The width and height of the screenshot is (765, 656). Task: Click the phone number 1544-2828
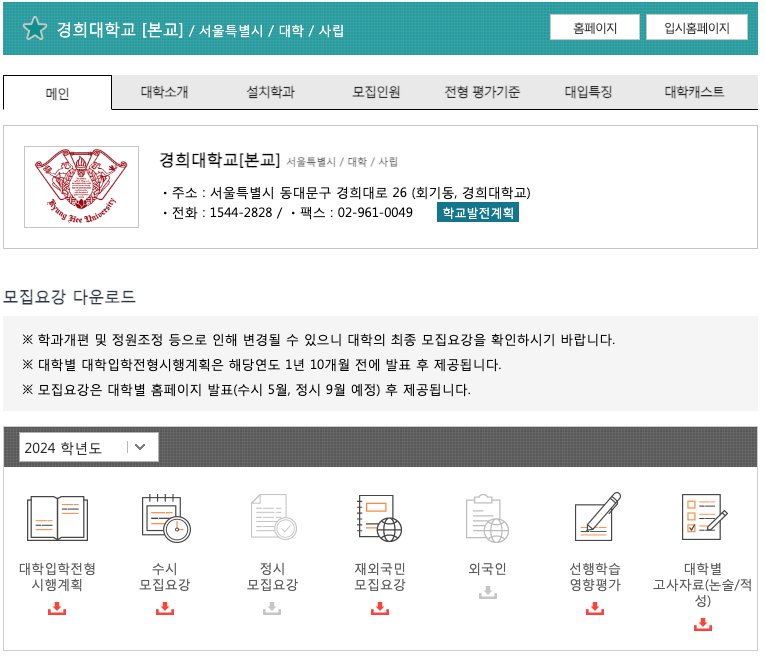click(241, 213)
